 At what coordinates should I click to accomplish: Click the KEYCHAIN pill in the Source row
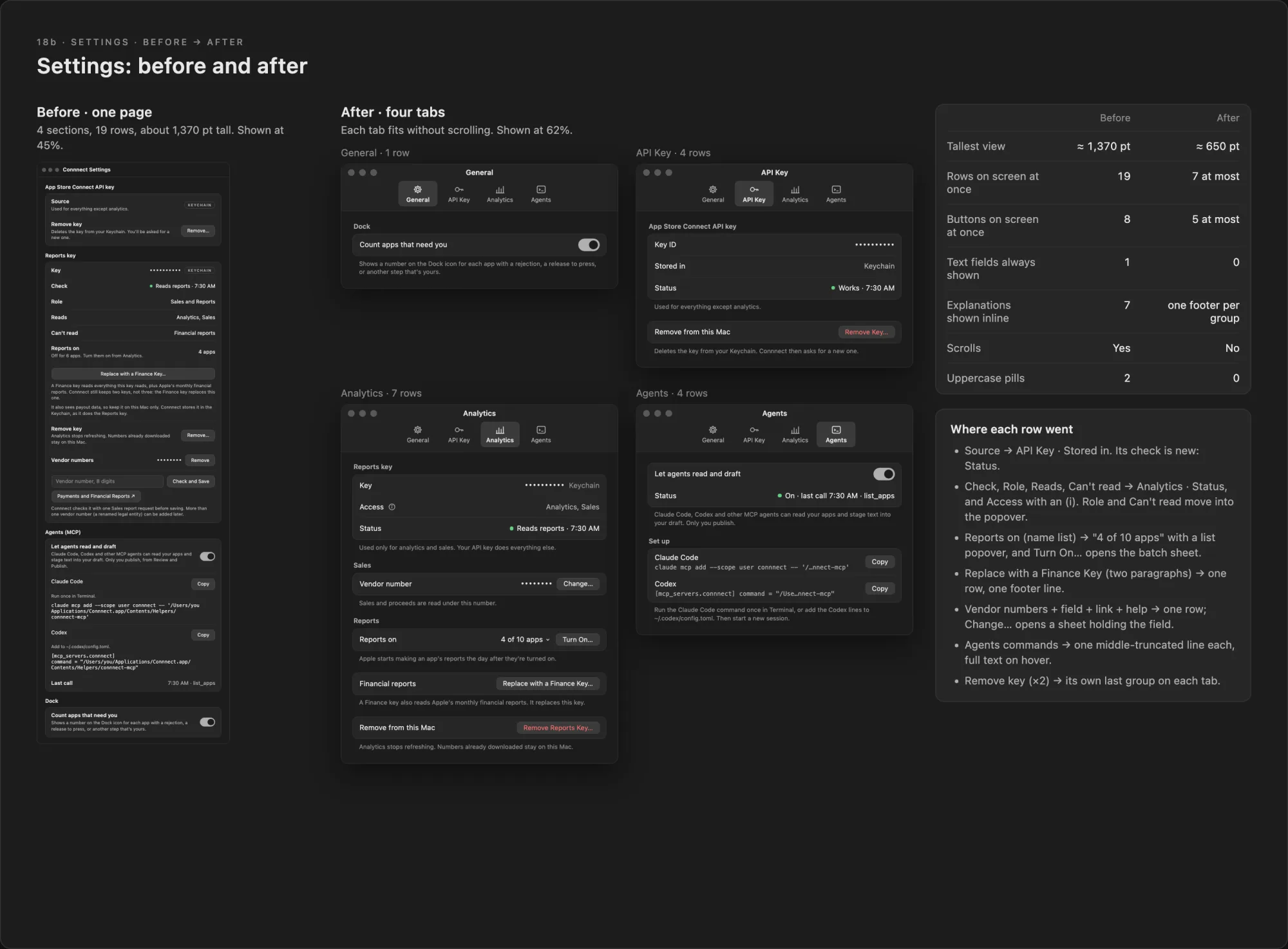click(200, 205)
